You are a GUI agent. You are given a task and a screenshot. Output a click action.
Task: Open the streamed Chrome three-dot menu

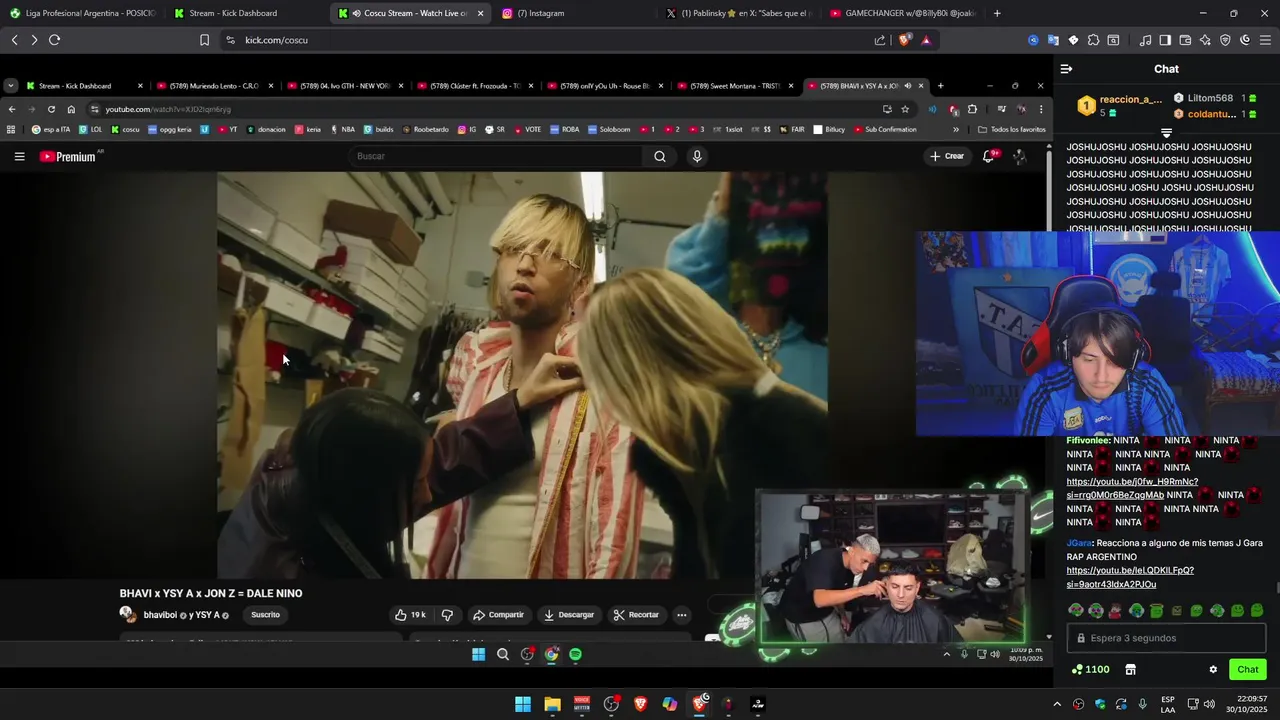1041,109
